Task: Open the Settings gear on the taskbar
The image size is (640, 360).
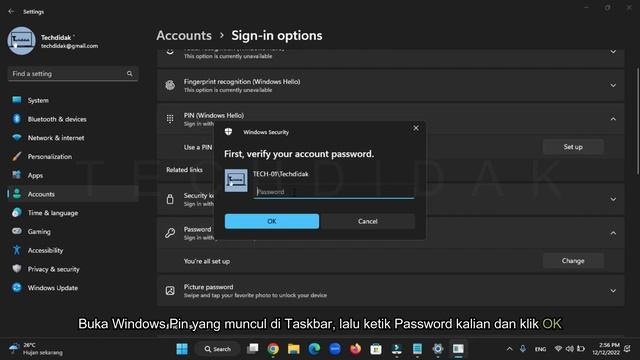Action: click(438, 349)
